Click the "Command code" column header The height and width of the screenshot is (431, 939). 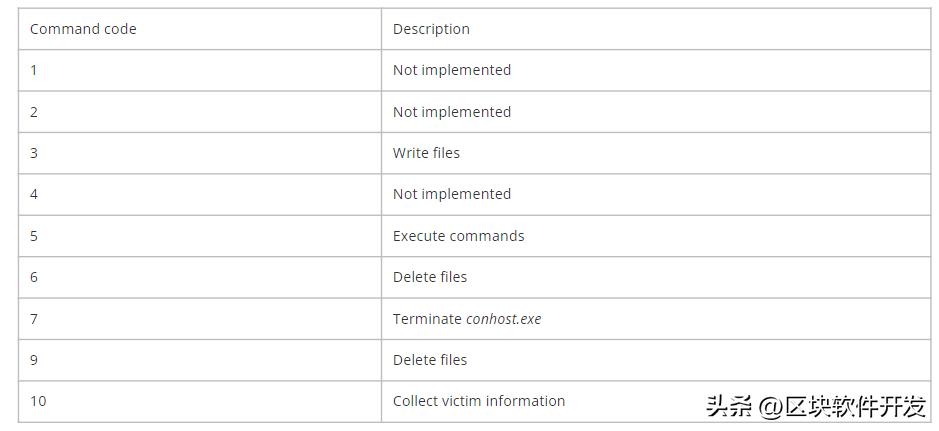click(x=83, y=29)
